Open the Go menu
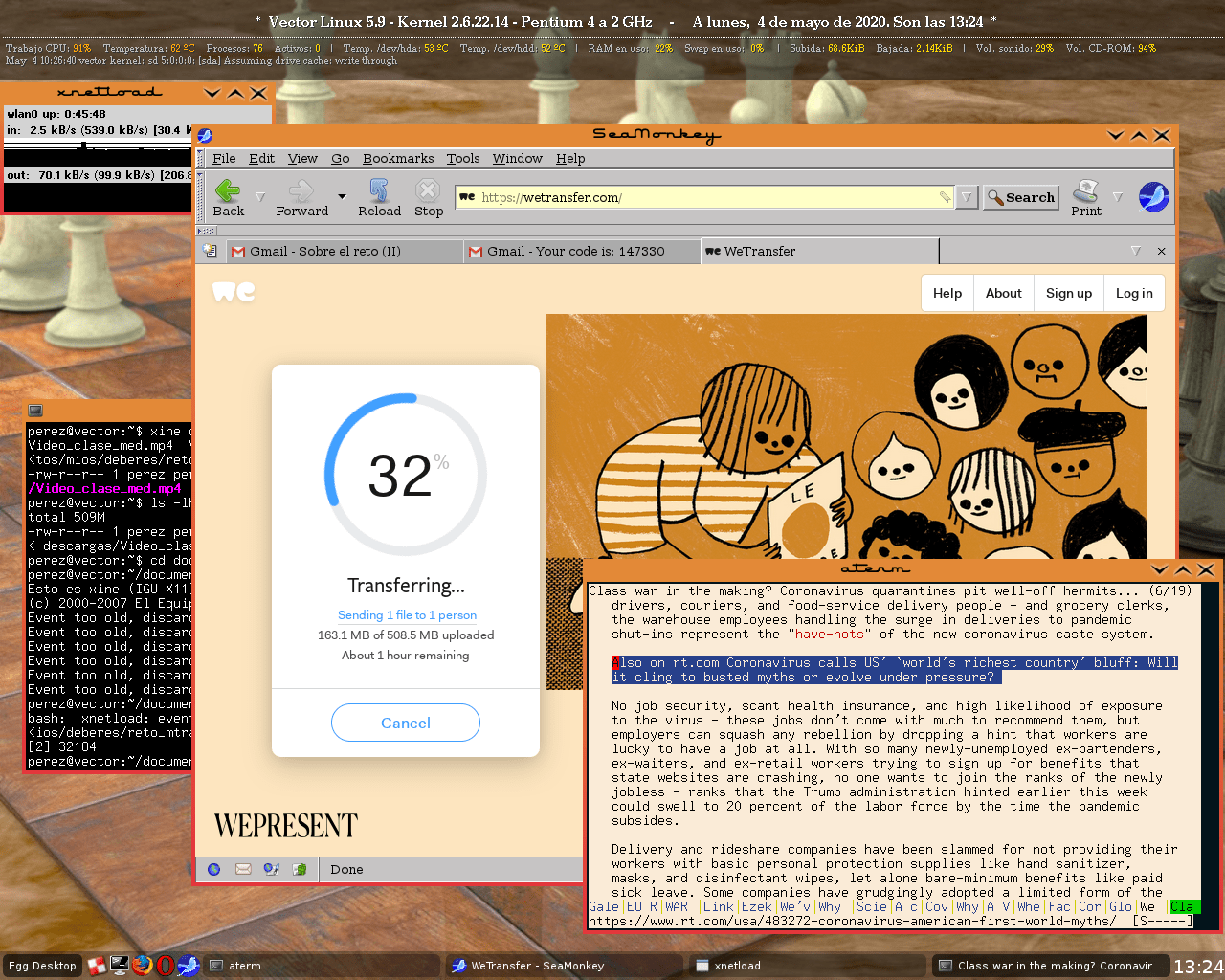Screen dimensions: 1225x980 tap(341, 159)
